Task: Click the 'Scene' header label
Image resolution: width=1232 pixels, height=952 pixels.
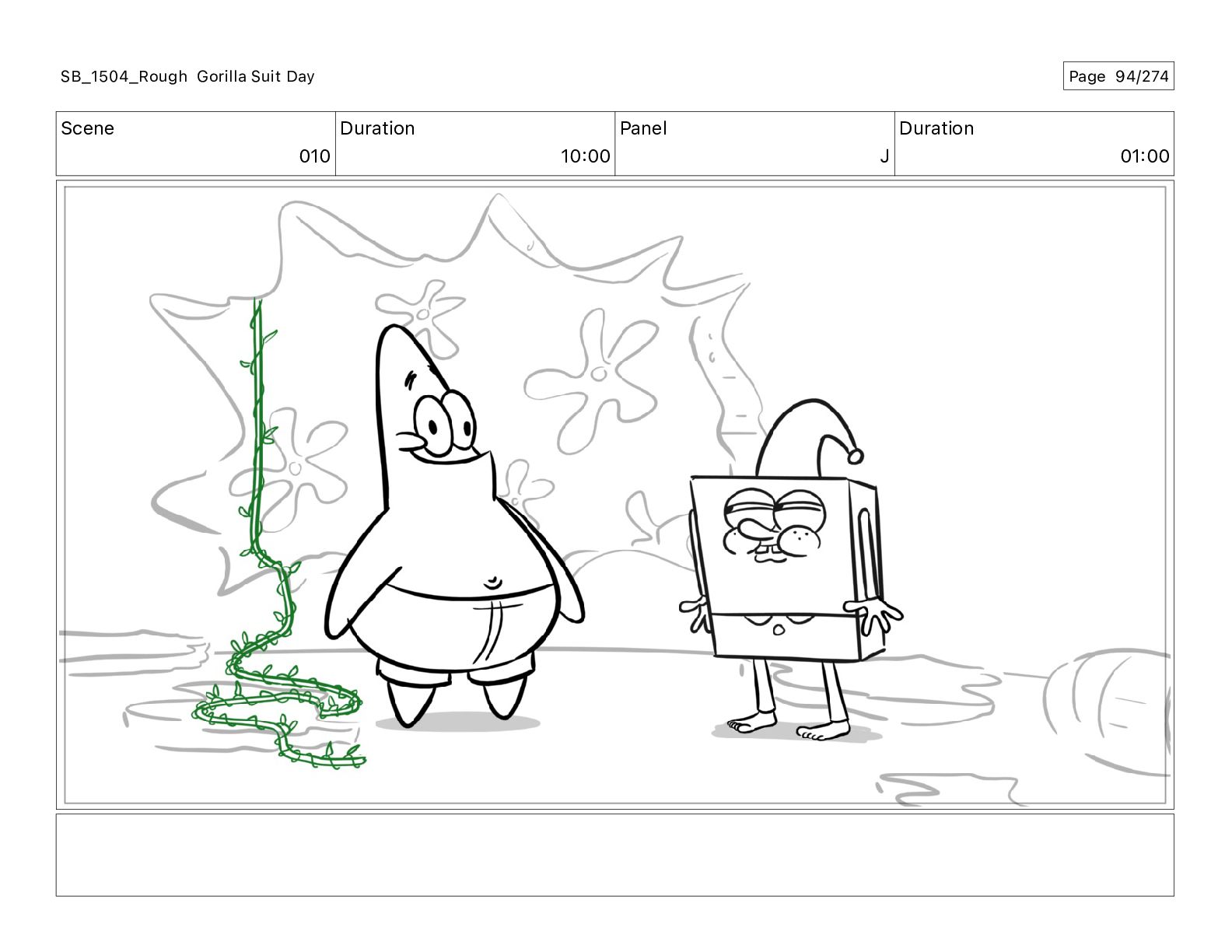Action: tap(87, 128)
